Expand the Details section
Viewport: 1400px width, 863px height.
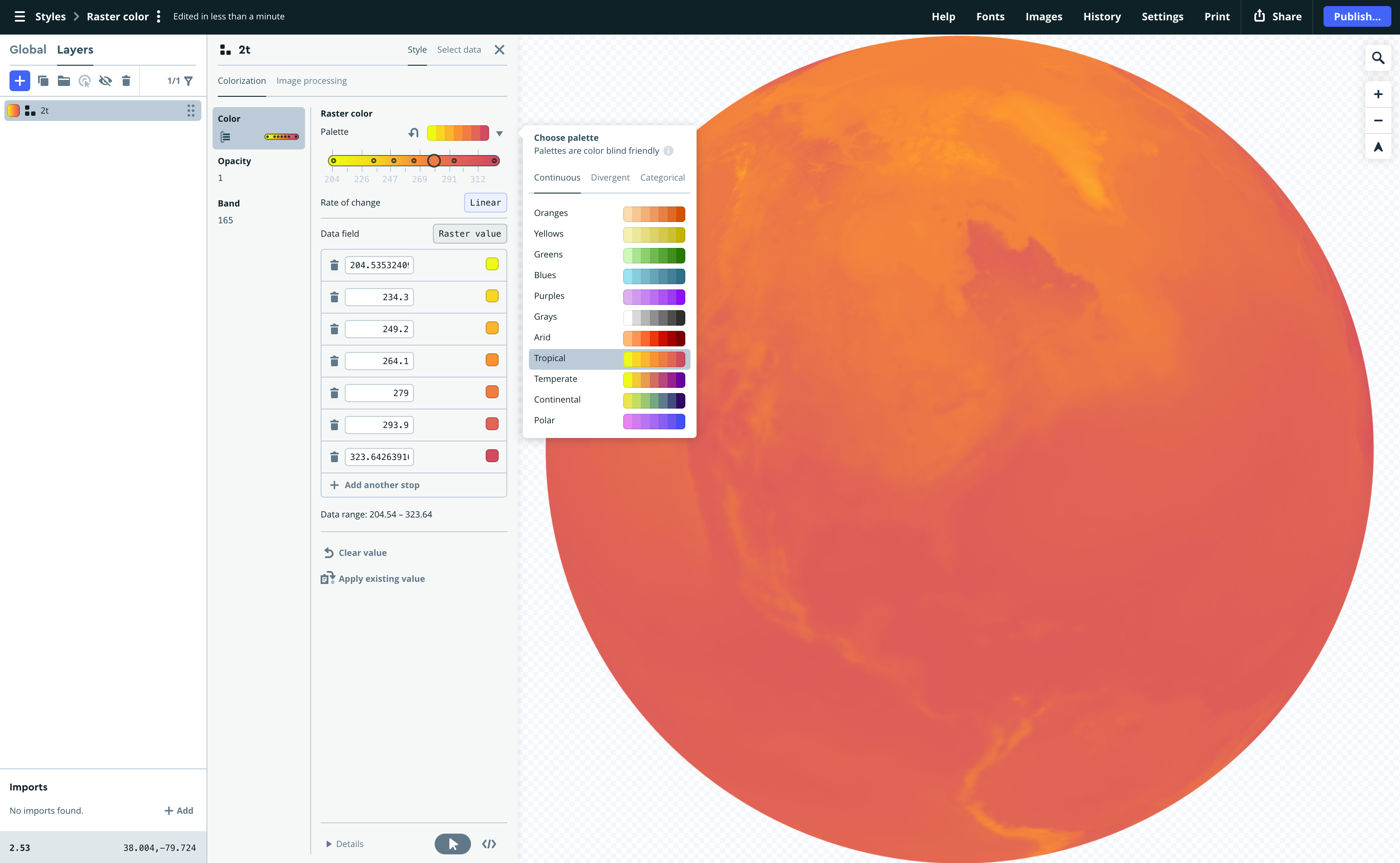click(345, 844)
